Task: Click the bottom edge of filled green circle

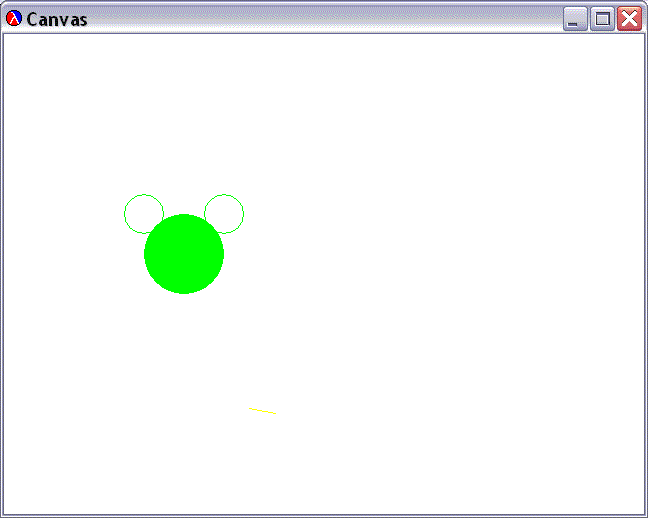Action: 184,291
